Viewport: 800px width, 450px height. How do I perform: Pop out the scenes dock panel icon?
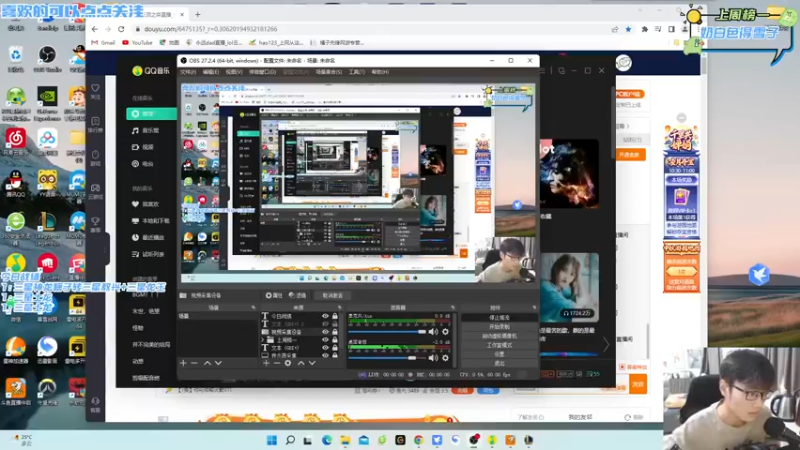click(254, 308)
